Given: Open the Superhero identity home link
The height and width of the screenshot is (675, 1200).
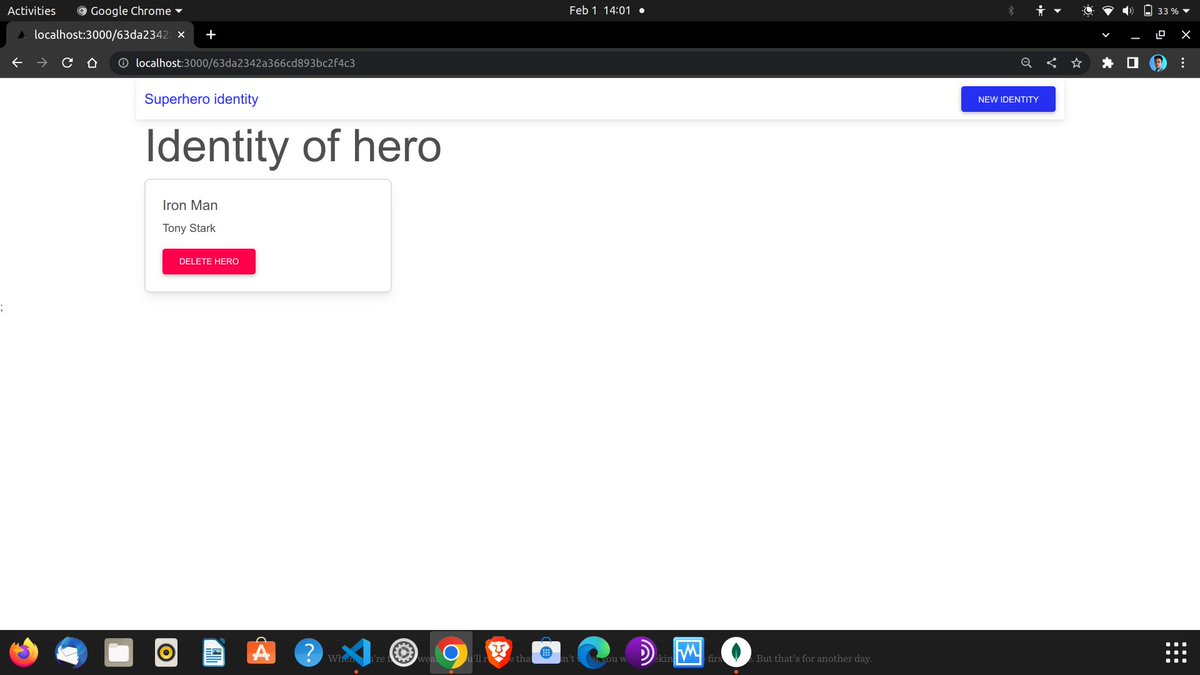Looking at the screenshot, I should tap(201, 99).
